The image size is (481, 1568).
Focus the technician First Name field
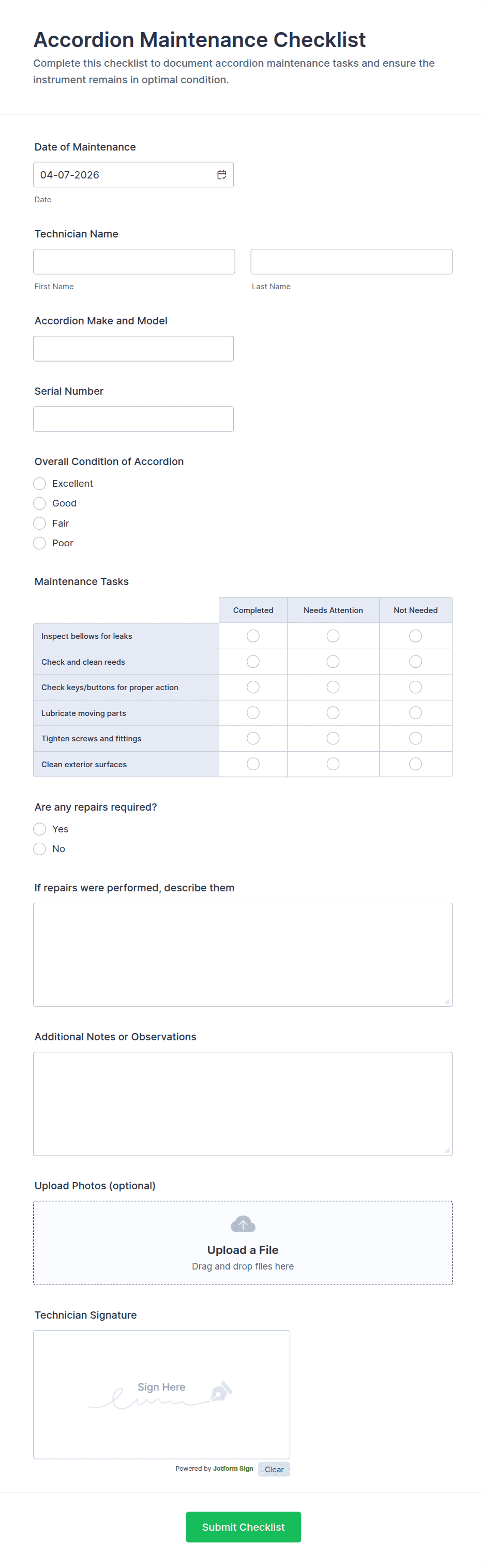(x=134, y=262)
